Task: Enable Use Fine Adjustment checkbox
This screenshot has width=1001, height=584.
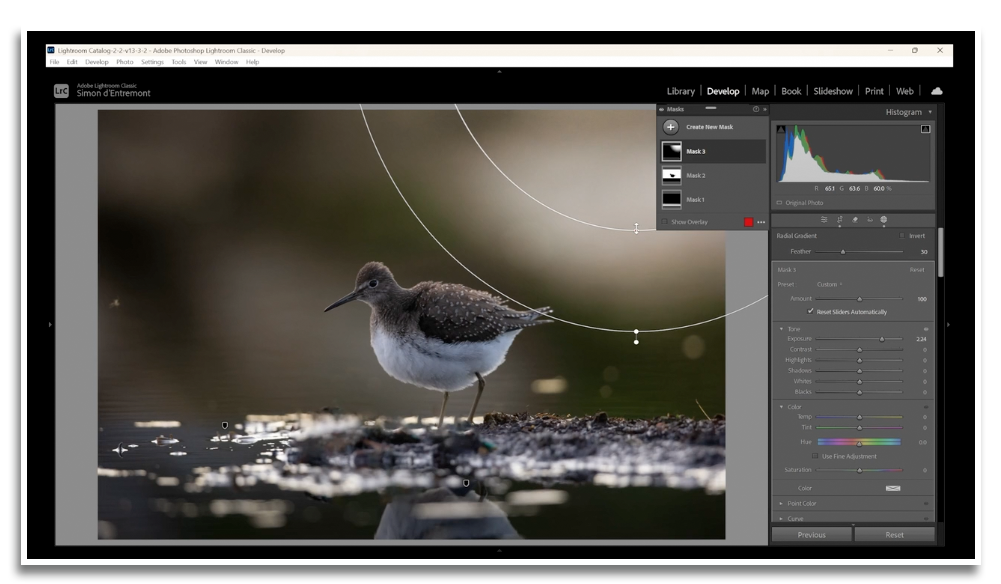Action: click(815, 456)
